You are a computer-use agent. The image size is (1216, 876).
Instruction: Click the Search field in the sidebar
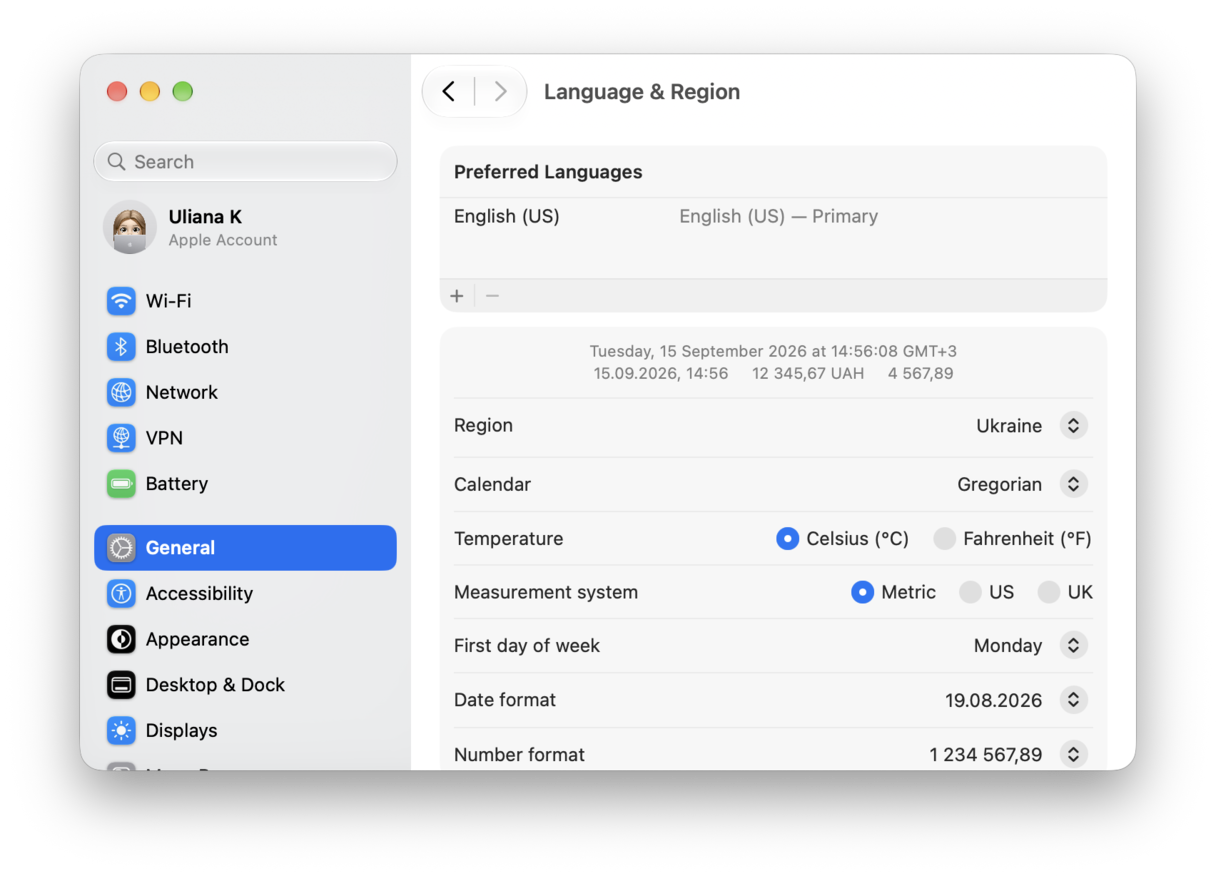point(245,162)
